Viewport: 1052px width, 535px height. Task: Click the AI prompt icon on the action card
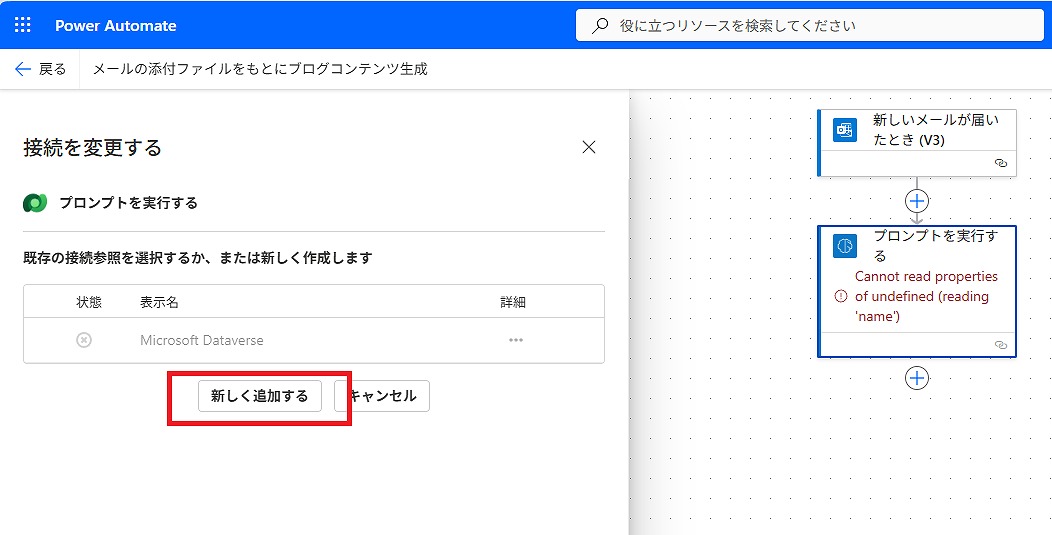[845, 246]
